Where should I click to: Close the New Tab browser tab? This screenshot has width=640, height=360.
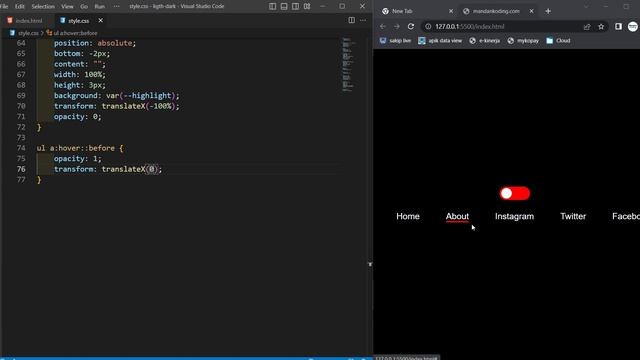(451, 11)
